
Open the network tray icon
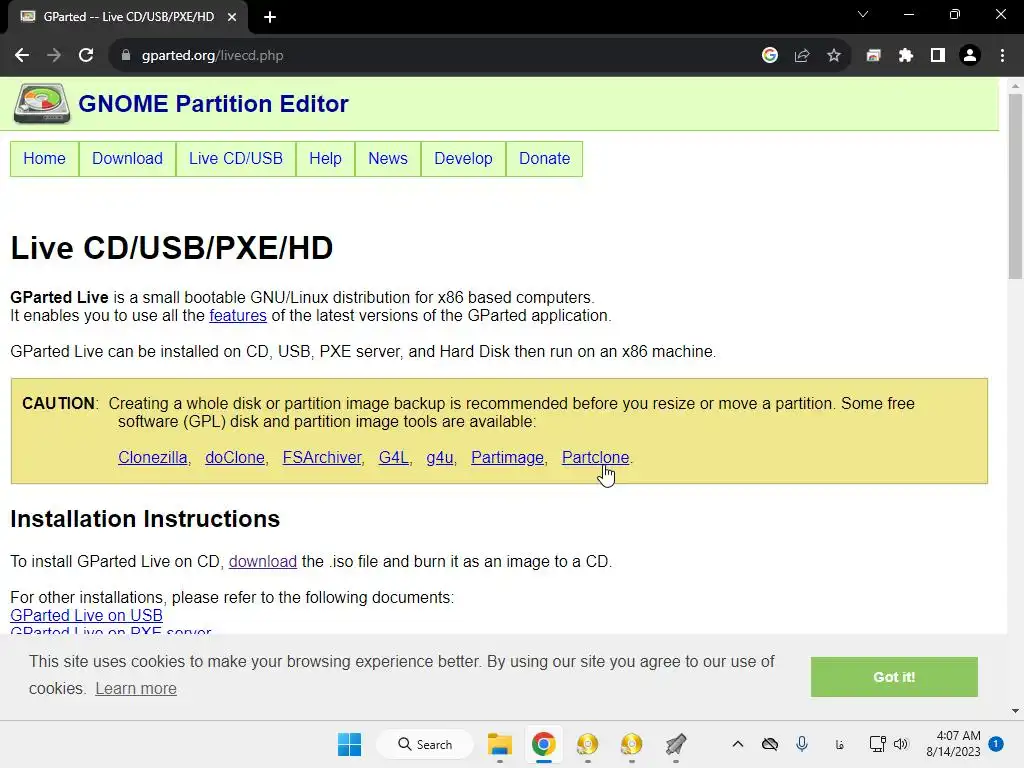[x=878, y=744]
